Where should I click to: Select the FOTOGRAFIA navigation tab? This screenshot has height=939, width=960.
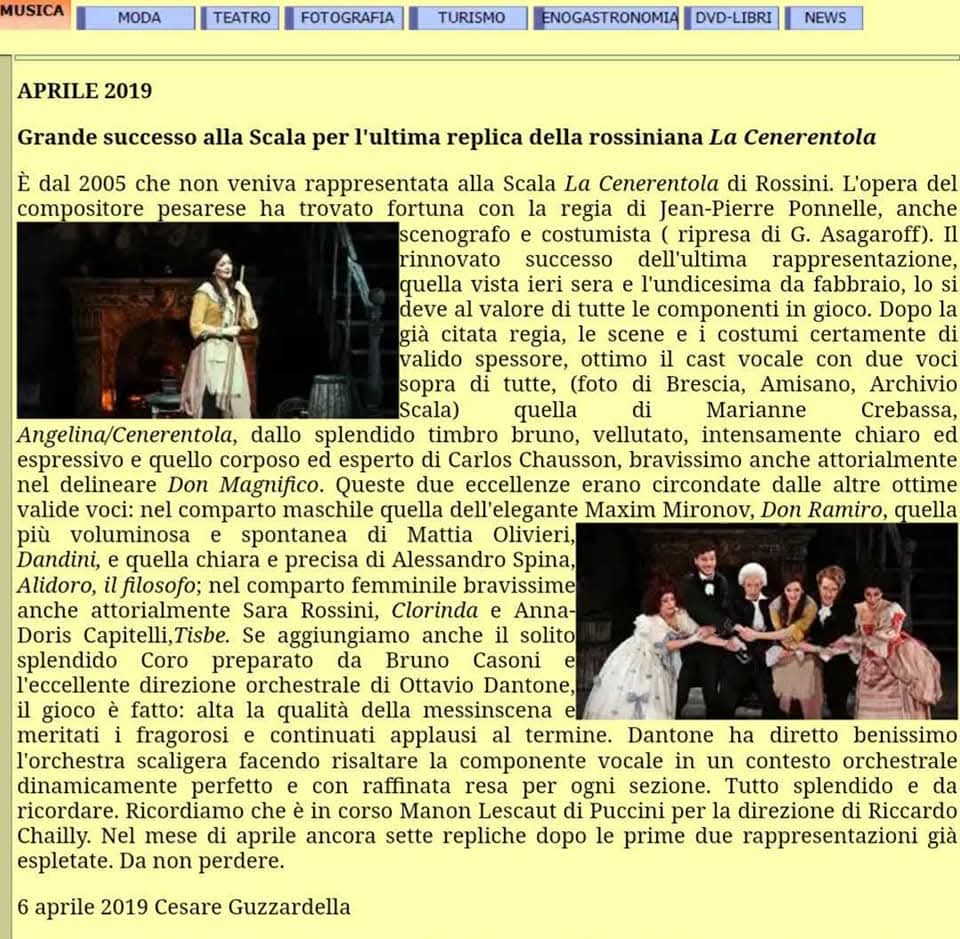[x=344, y=18]
